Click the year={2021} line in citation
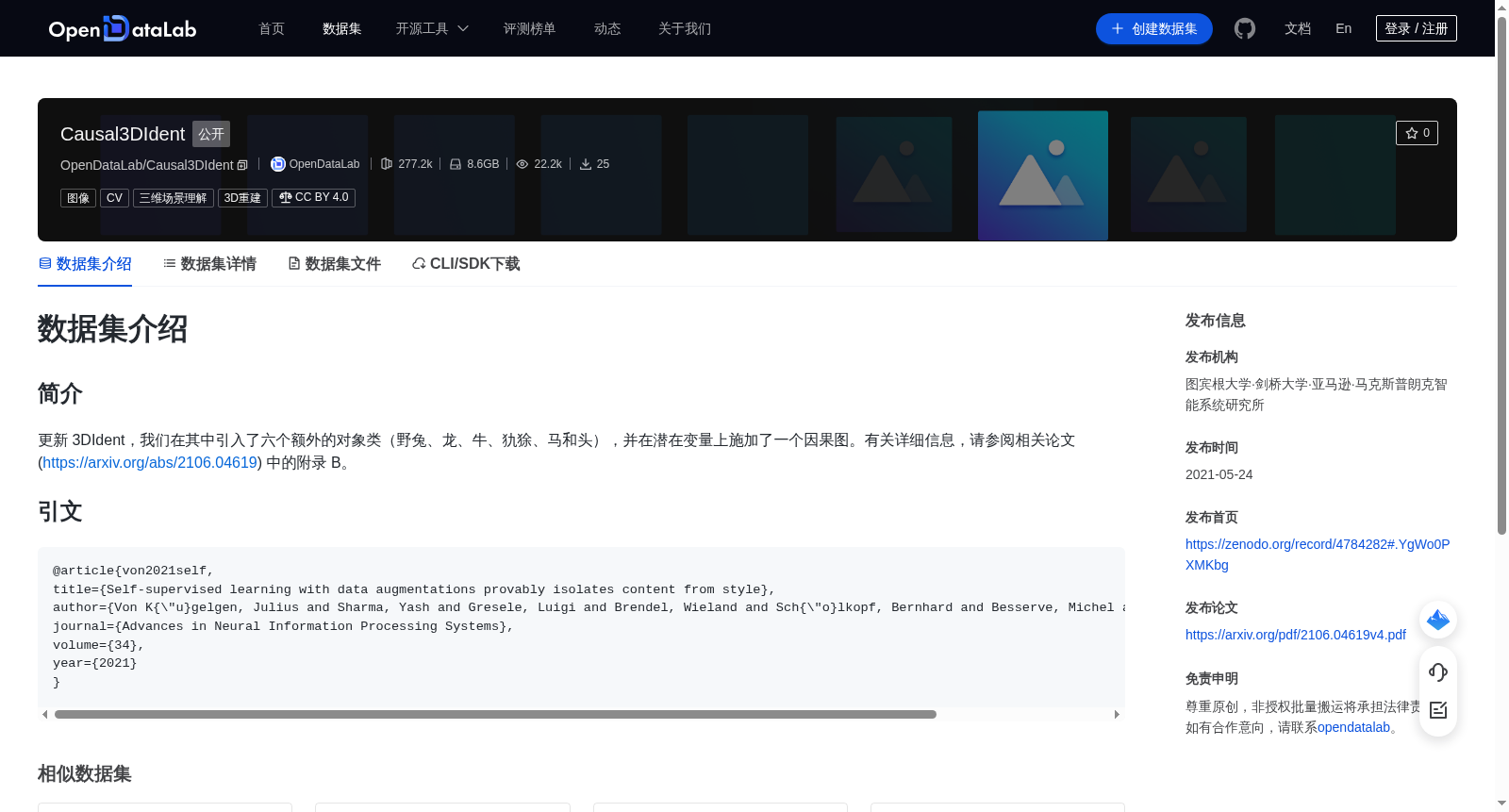The width and height of the screenshot is (1509, 812). (94, 663)
